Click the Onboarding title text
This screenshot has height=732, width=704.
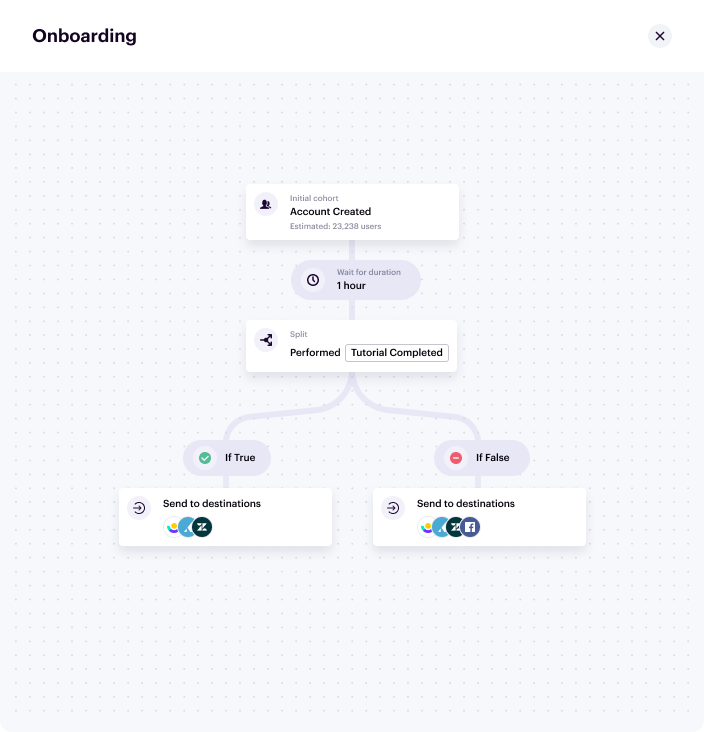point(84,36)
